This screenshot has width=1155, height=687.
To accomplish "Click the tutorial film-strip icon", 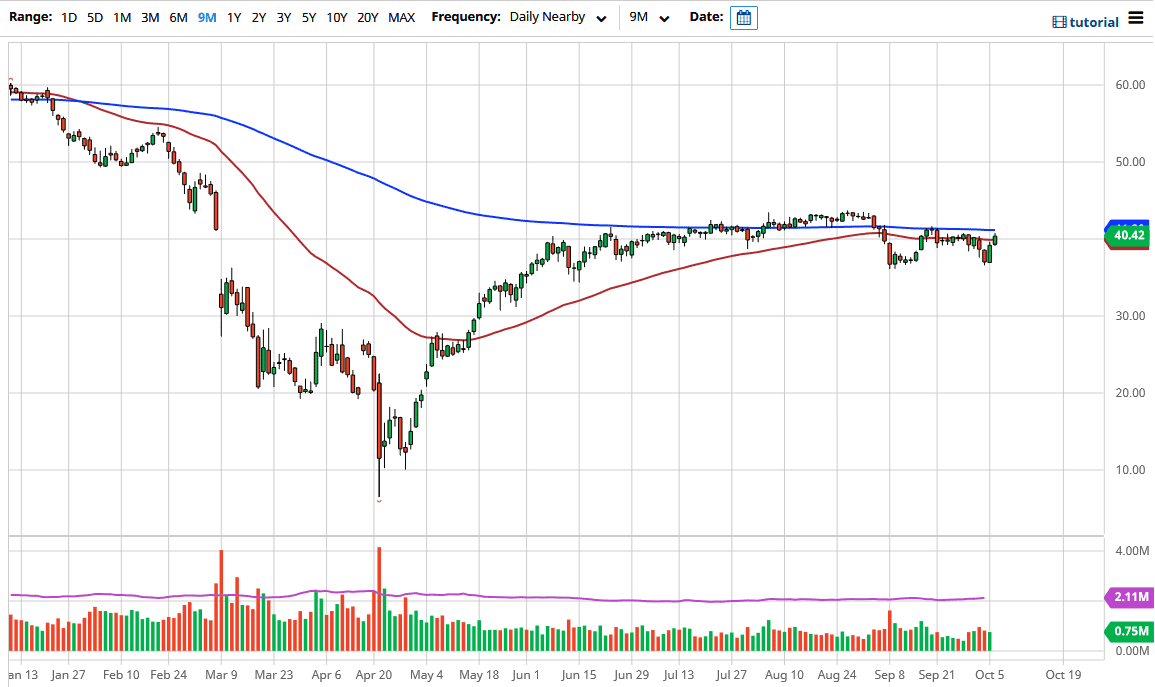I will 1057,21.
